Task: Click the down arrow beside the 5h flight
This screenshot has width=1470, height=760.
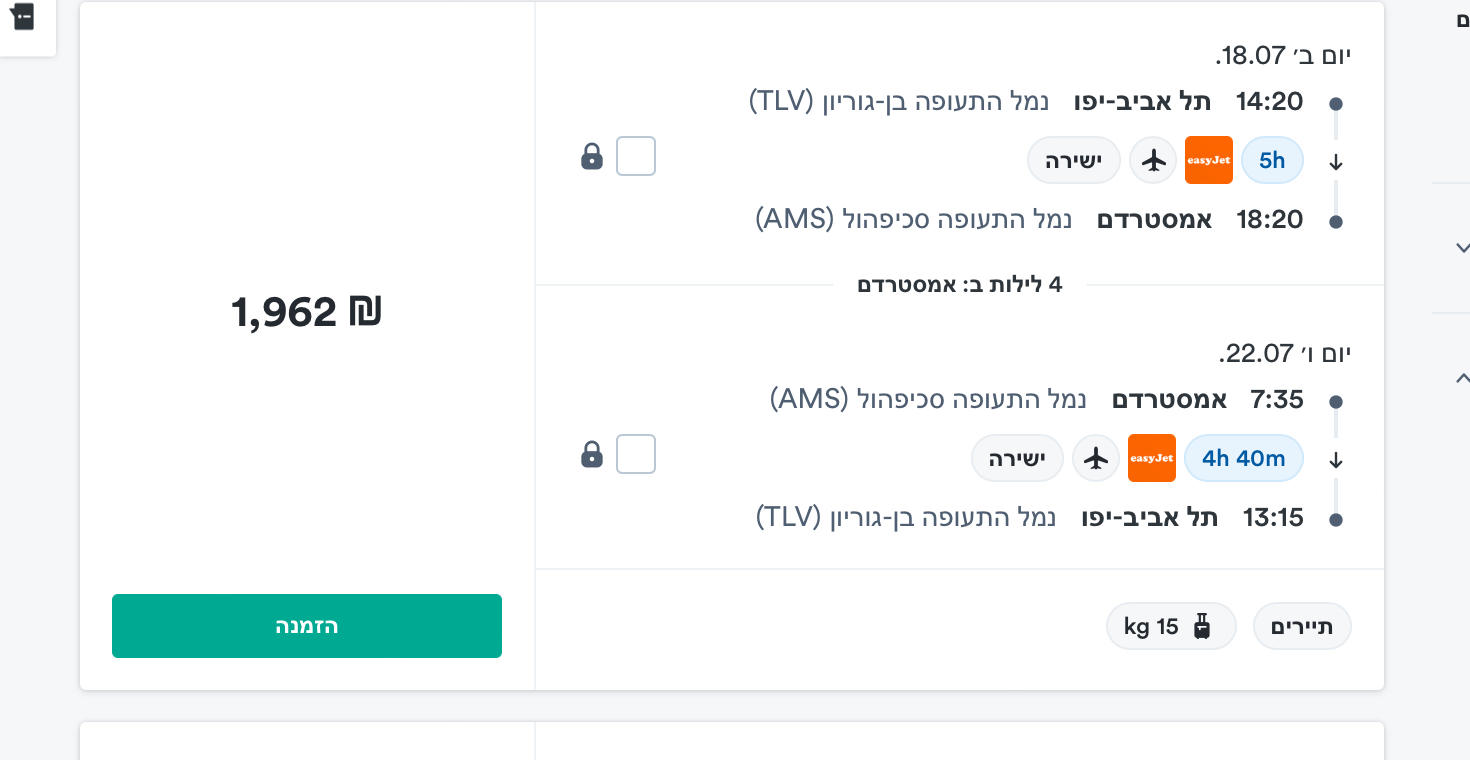Action: pyautogui.click(x=1336, y=163)
